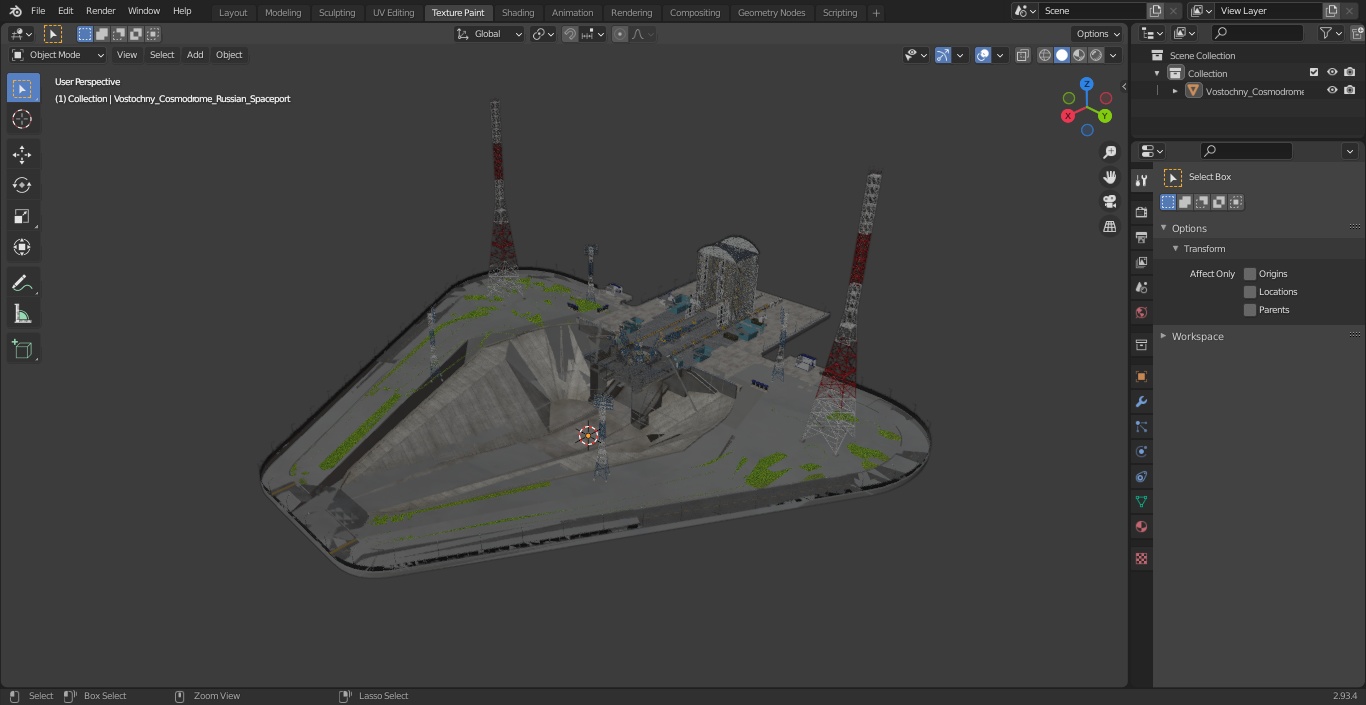Open the Output properties tab

pyautogui.click(x=1141, y=237)
